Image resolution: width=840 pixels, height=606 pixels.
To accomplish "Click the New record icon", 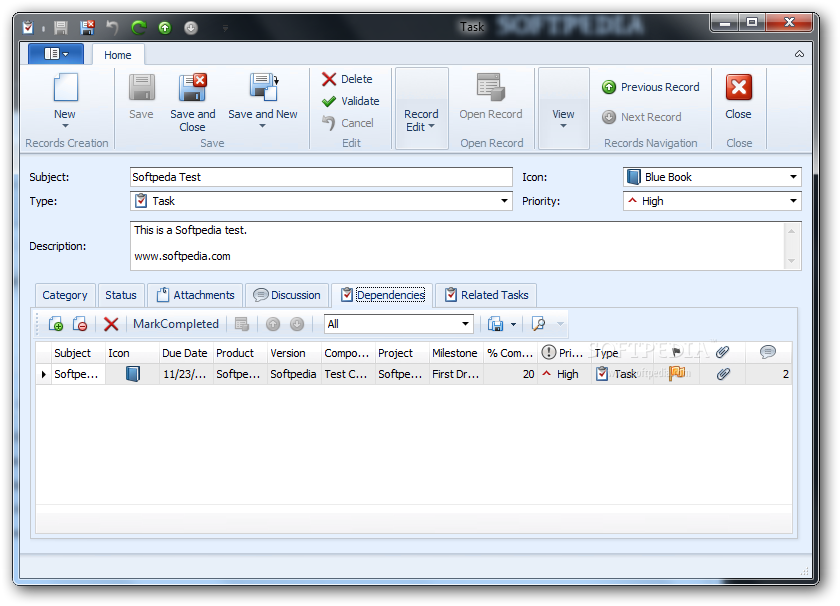I will [x=65, y=87].
